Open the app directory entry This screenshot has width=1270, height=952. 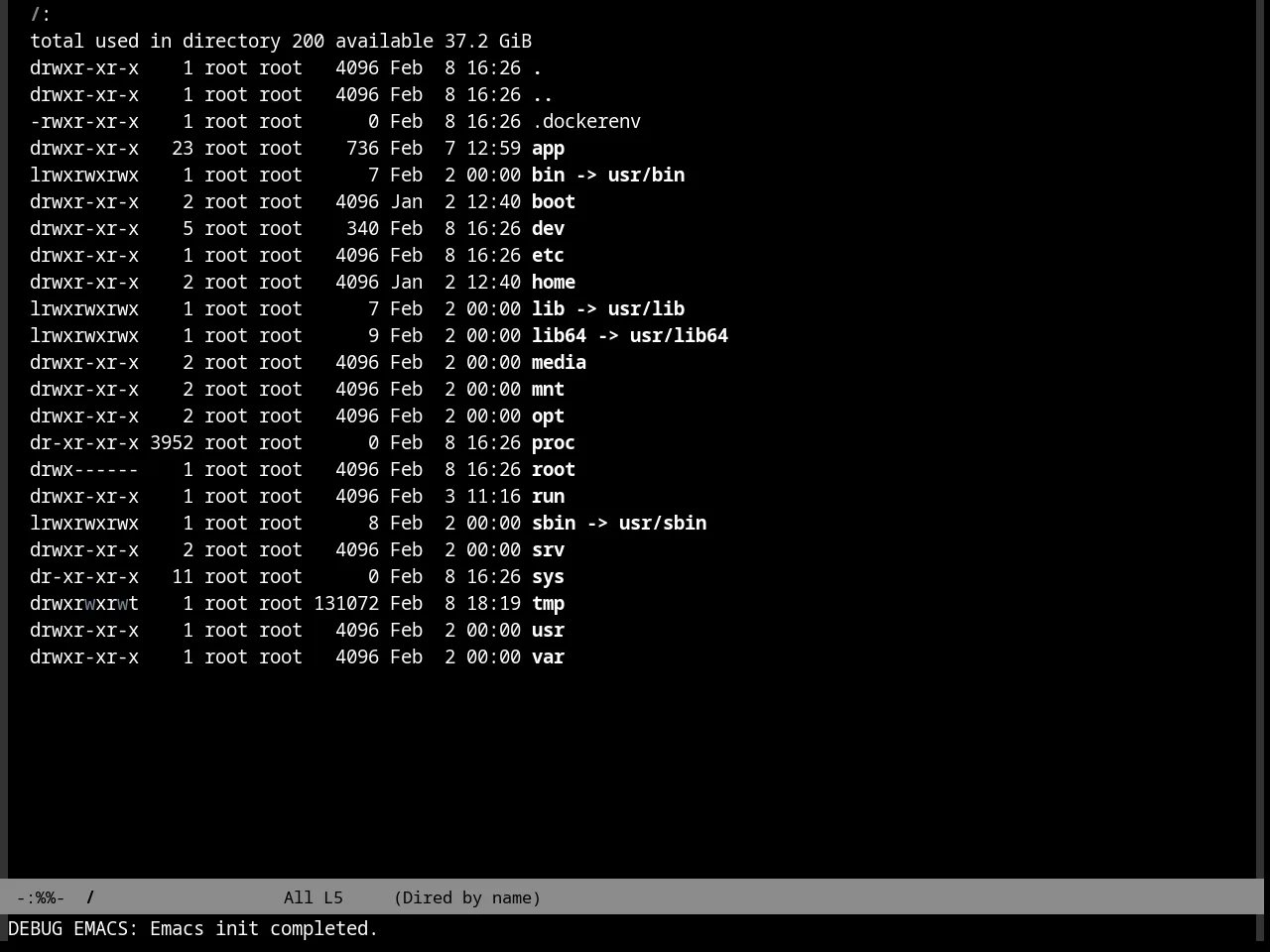548,149
